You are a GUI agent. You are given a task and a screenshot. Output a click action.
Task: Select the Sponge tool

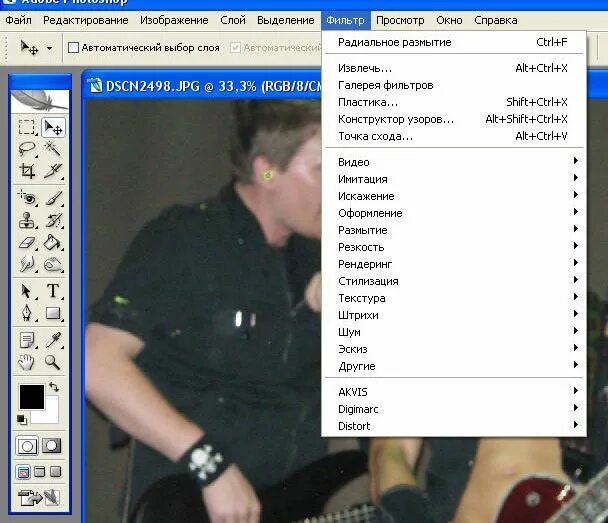pyautogui.click(x=53, y=265)
